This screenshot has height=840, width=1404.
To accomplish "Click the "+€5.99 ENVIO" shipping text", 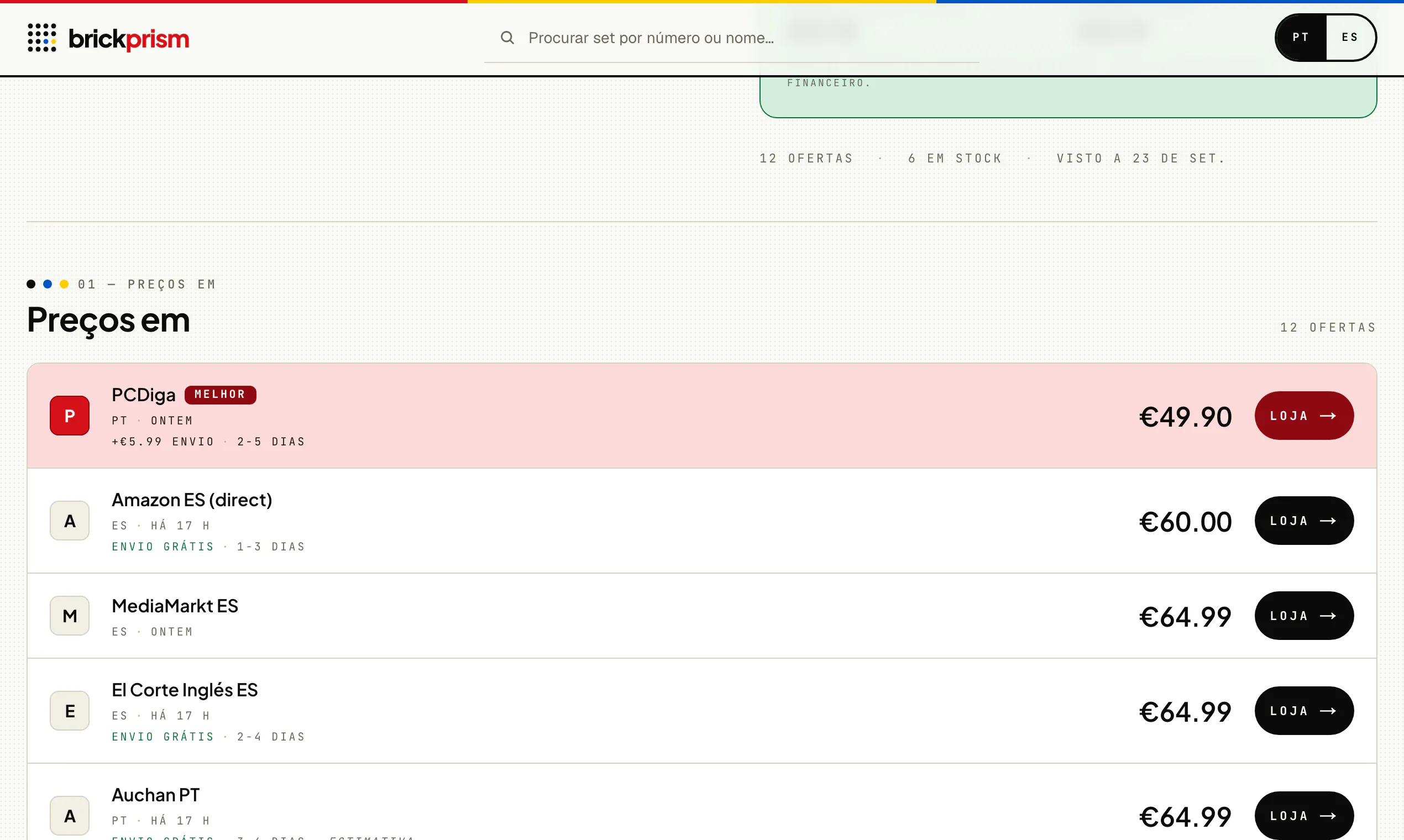I will click(x=163, y=442).
